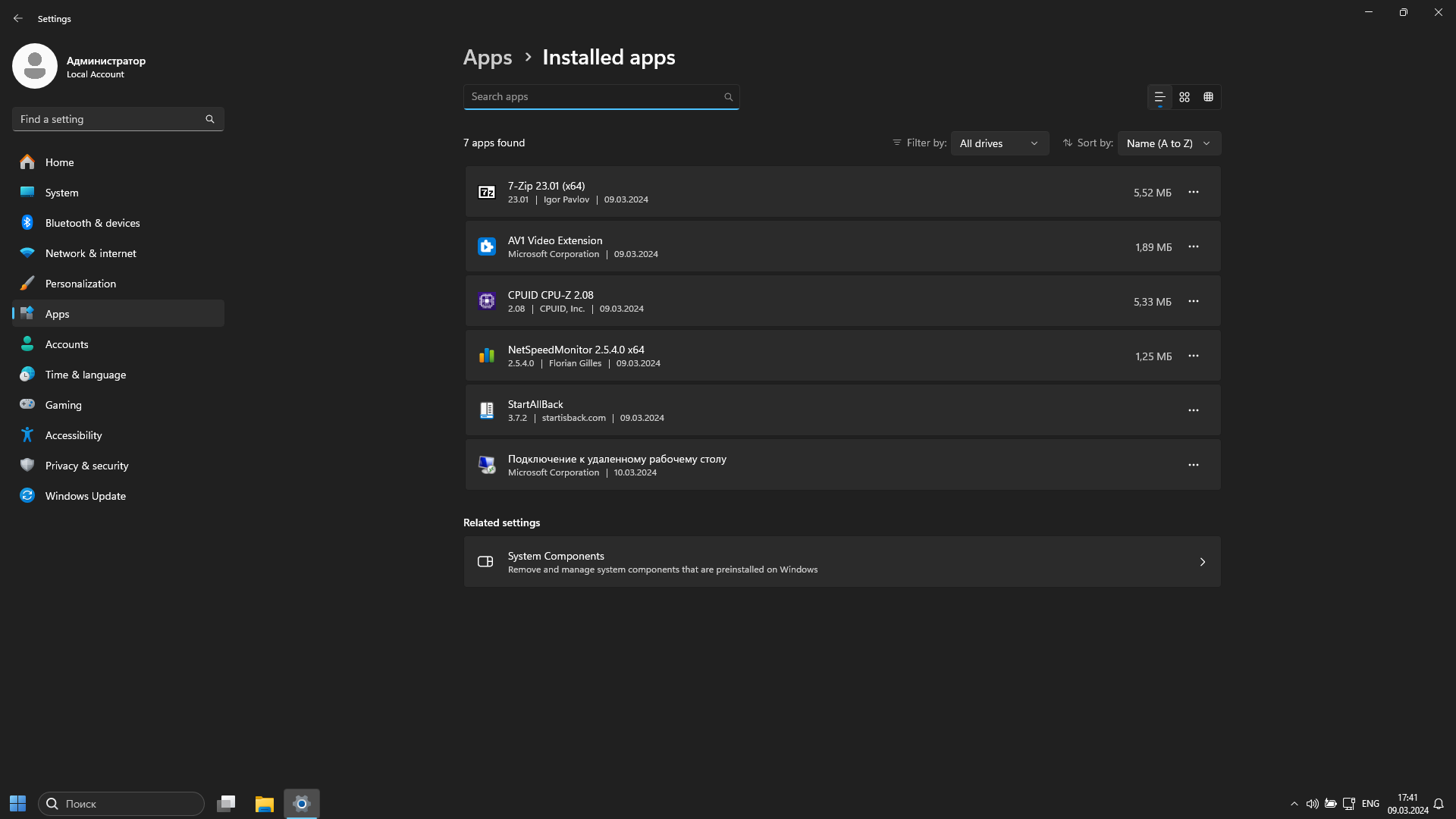Image resolution: width=1456 pixels, height=819 pixels.
Task: Switch to table view layout icon
Action: (x=1209, y=97)
